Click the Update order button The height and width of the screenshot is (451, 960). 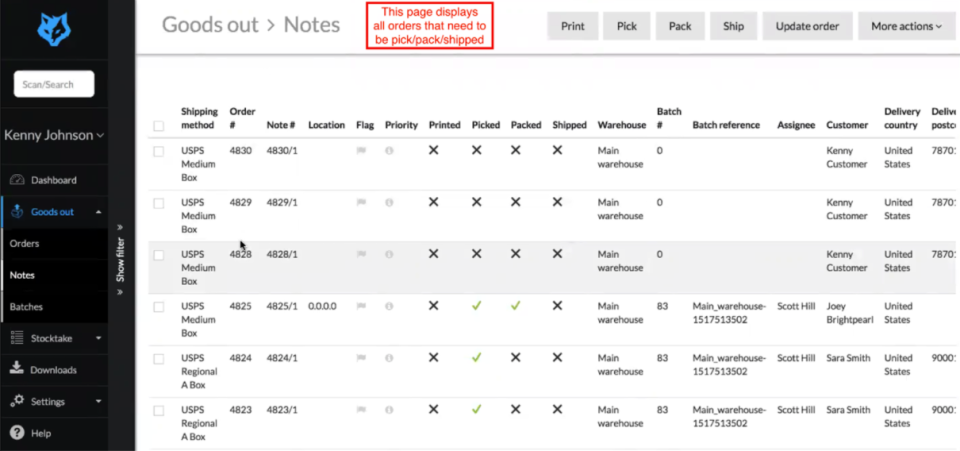pyautogui.click(x=807, y=26)
